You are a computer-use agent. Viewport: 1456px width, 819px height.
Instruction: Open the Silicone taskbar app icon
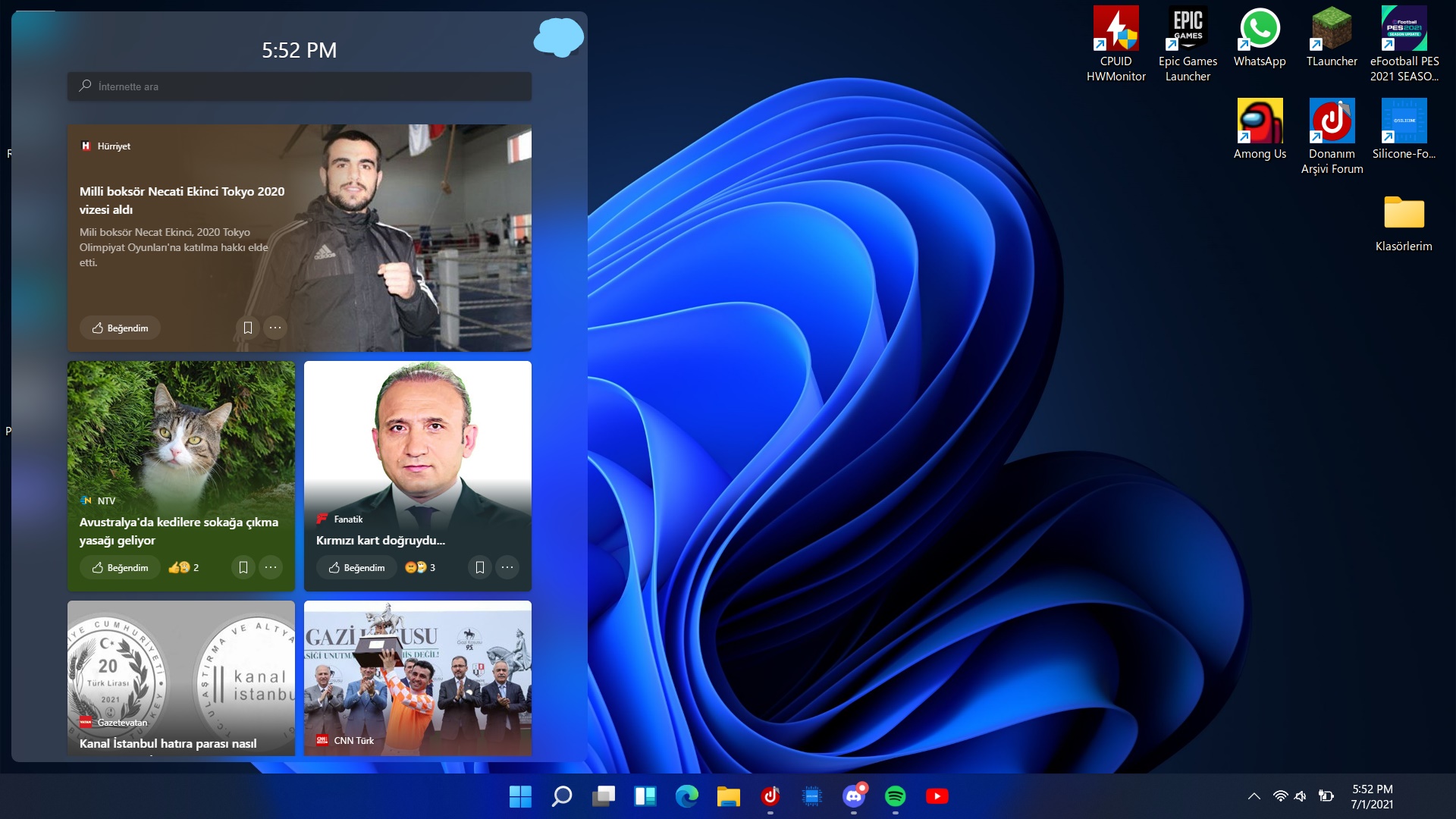(812, 796)
